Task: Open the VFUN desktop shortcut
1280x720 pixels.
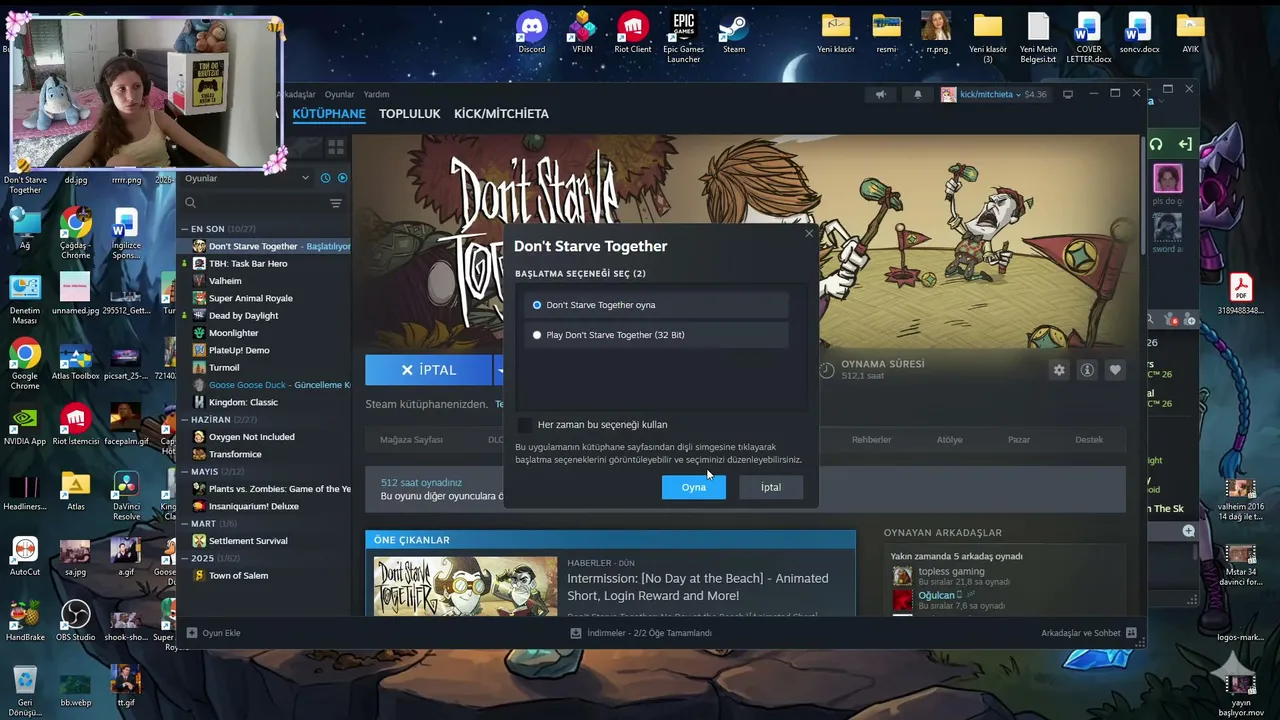Action: [x=582, y=32]
